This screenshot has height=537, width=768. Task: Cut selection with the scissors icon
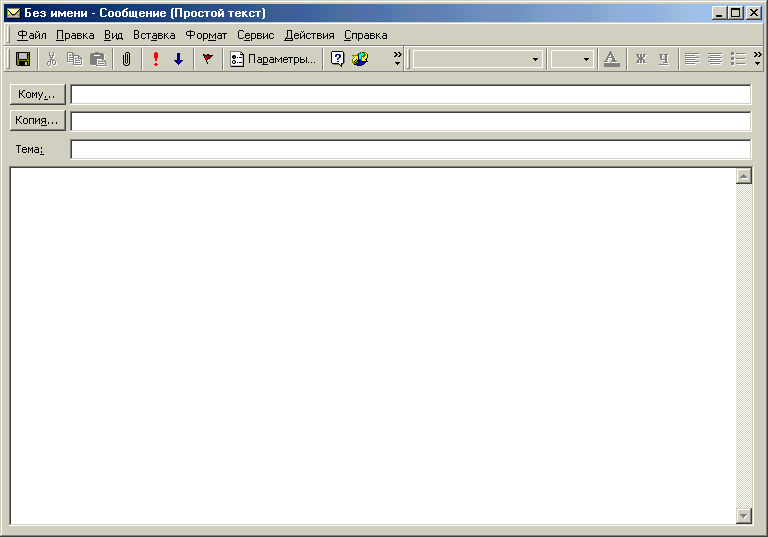click(51, 59)
